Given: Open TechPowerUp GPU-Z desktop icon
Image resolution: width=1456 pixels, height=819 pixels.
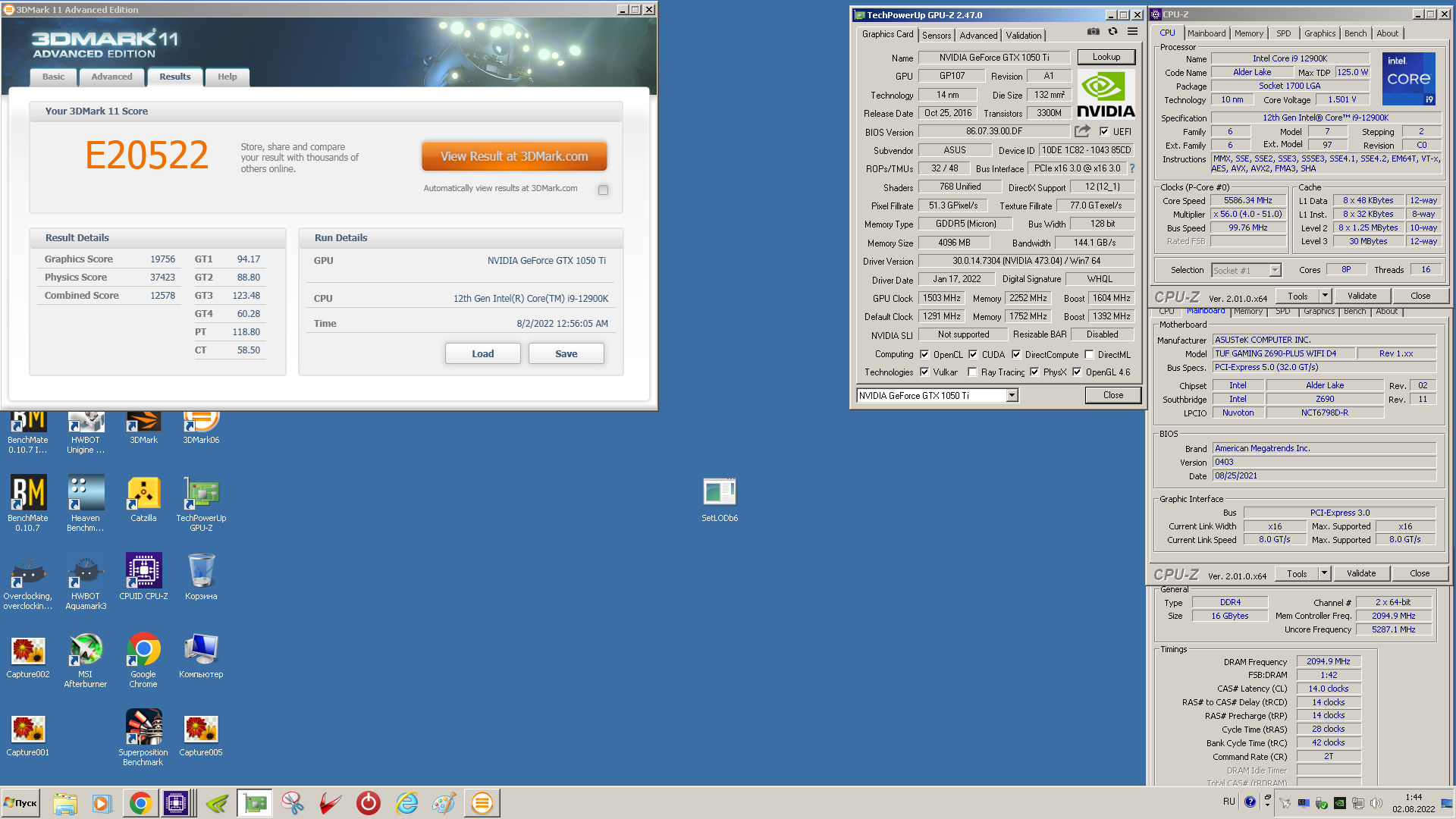Looking at the screenshot, I should point(201,502).
